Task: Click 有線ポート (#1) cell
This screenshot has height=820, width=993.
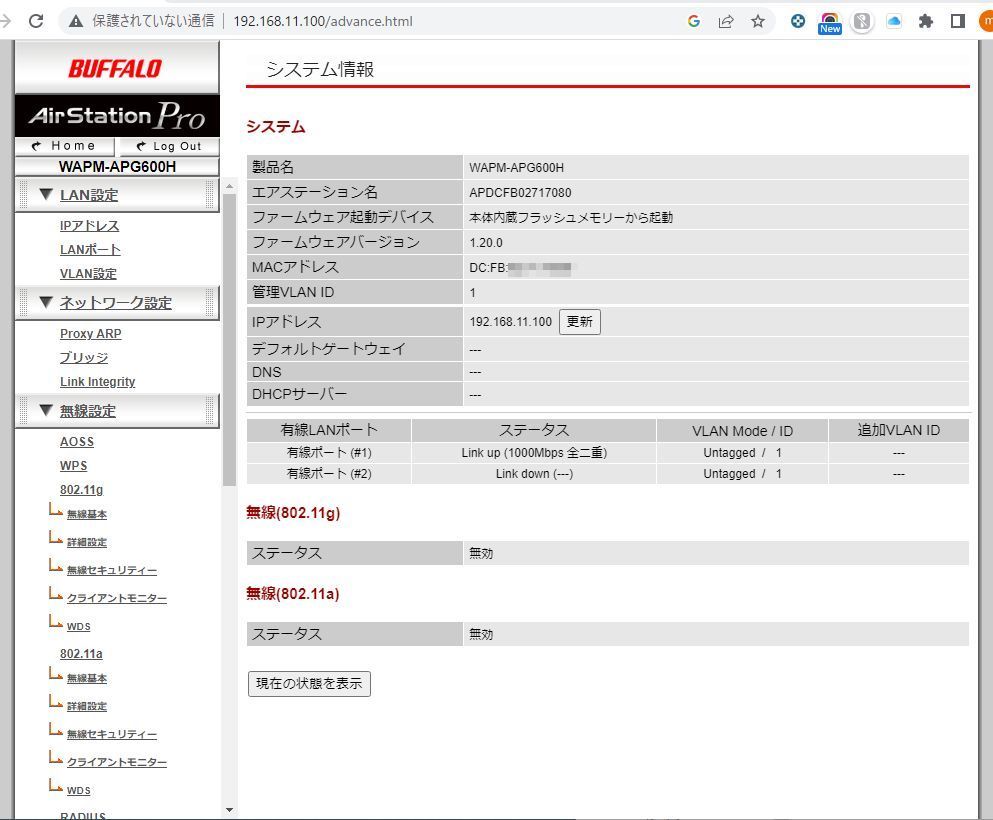Action: click(x=329, y=453)
